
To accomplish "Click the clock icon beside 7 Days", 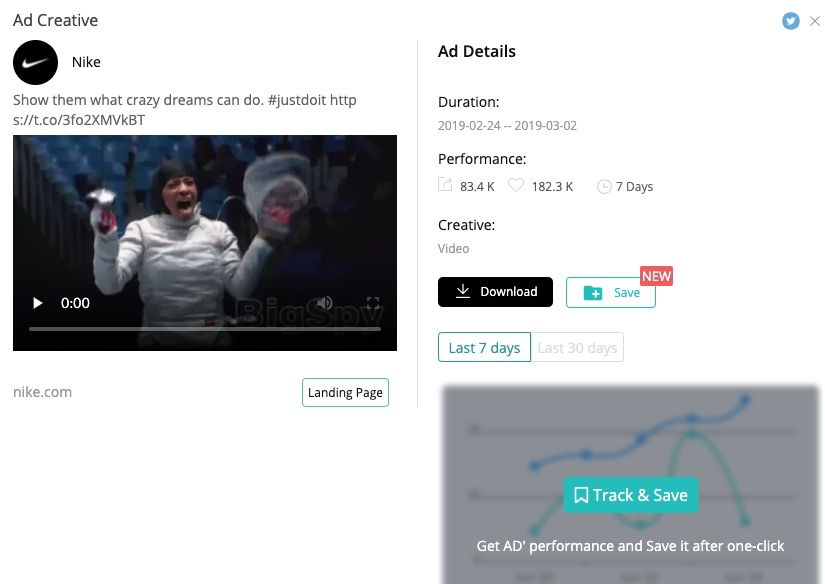I will coord(604,187).
